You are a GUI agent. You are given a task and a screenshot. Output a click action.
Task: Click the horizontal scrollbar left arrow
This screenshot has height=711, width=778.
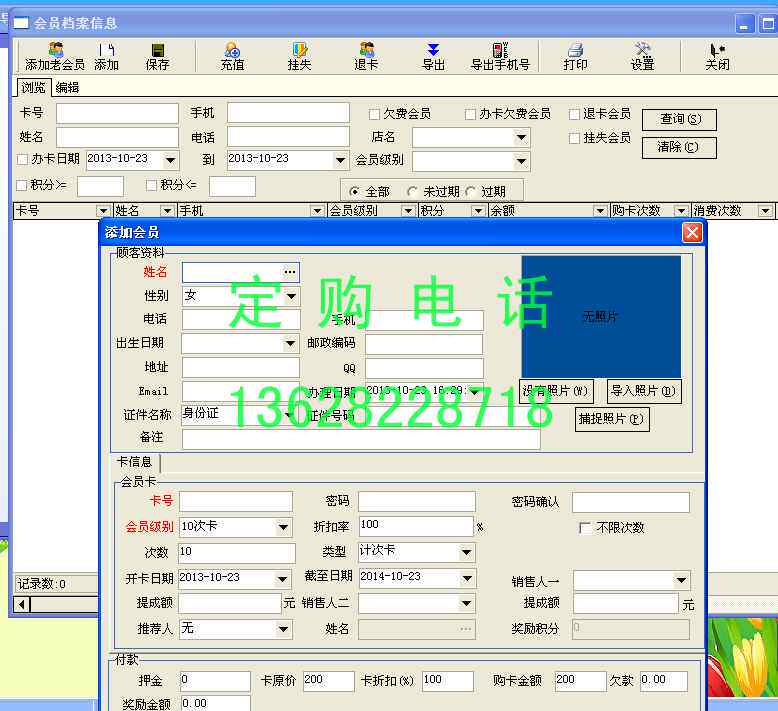21,605
